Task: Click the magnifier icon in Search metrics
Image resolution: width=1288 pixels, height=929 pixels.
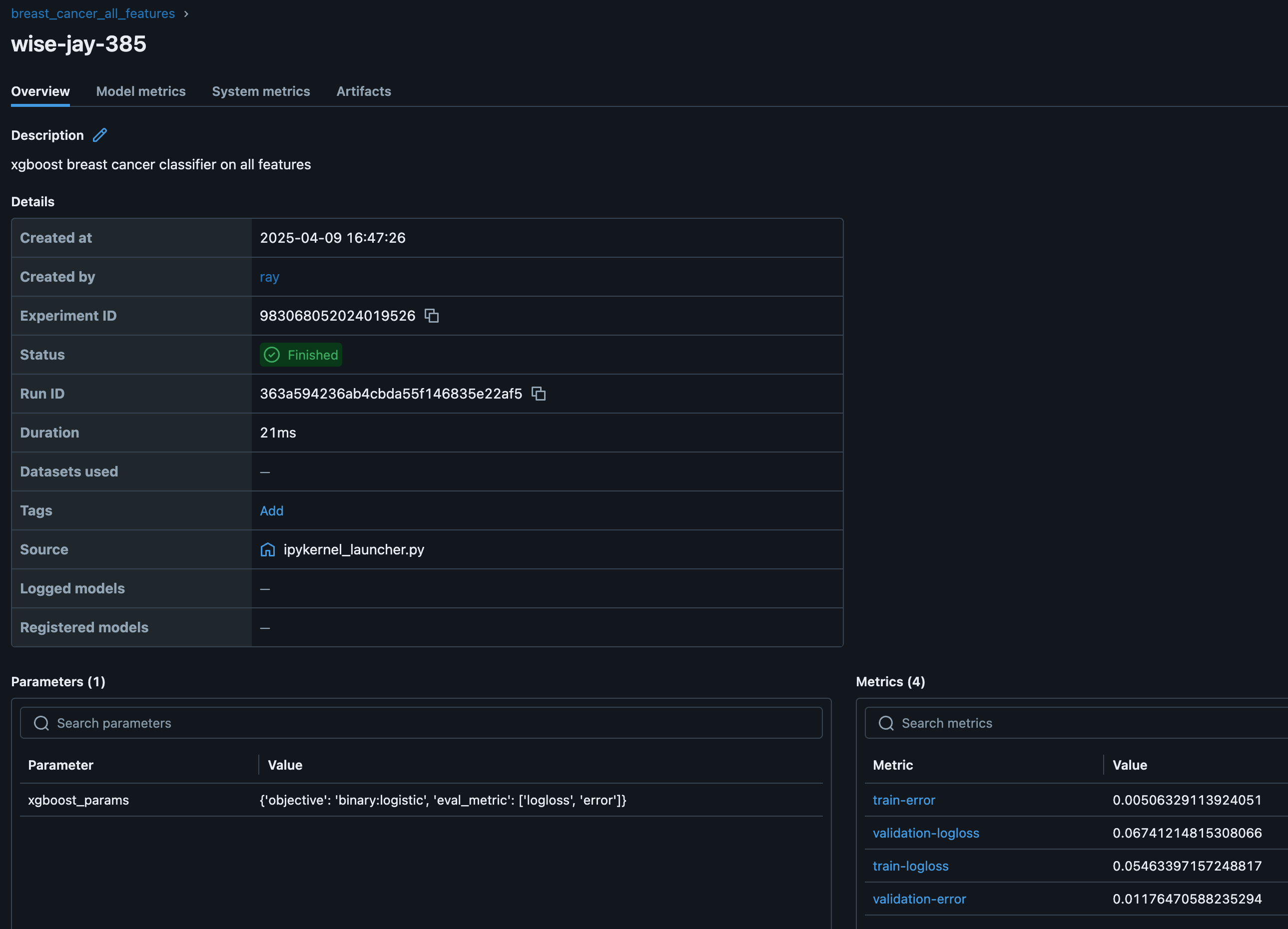Action: click(886, 723)
